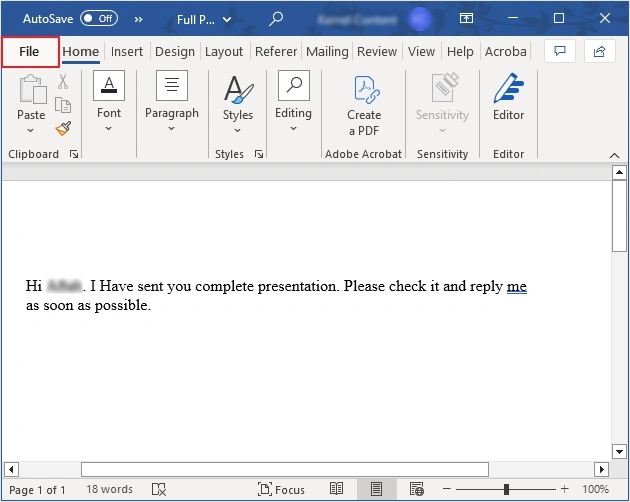Viewport: 630px width, 502px height.
Task: Open the Styles pane dialog launcher
Action: (259, 154)
